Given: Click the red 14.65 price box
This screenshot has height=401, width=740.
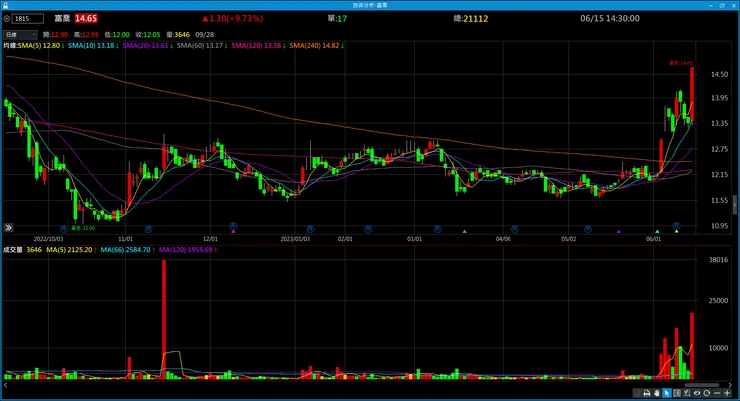Looking at the screenshot, I should [x=86, y=18].
